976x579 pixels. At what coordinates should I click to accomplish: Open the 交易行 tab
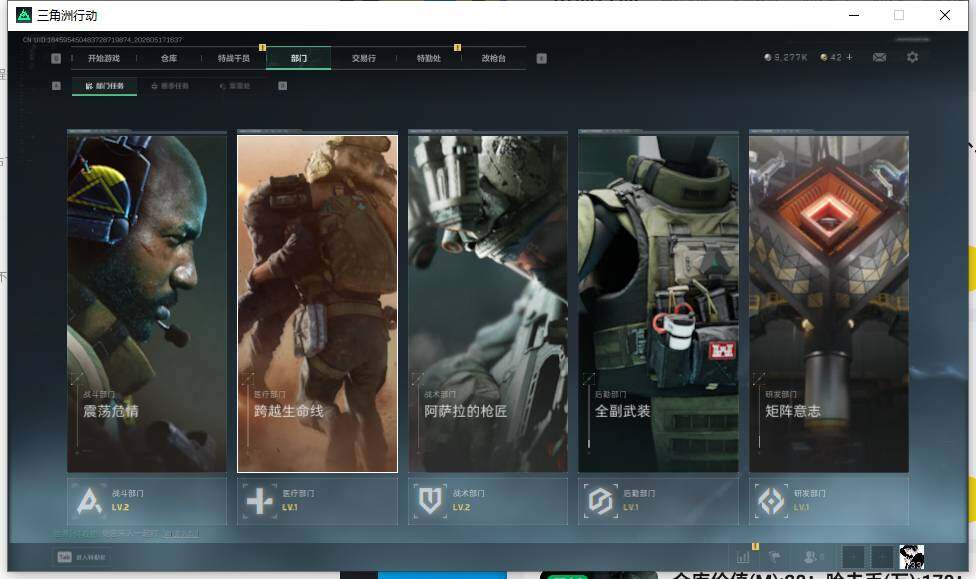364,59
